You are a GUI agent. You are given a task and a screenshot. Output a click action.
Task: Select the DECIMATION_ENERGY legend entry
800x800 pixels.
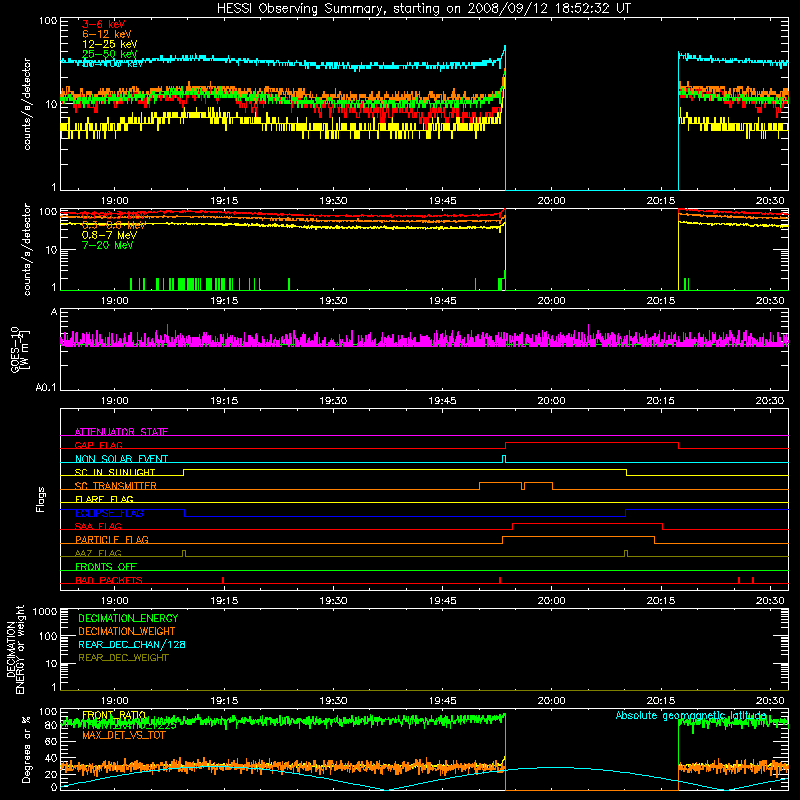tap(128, 618)
